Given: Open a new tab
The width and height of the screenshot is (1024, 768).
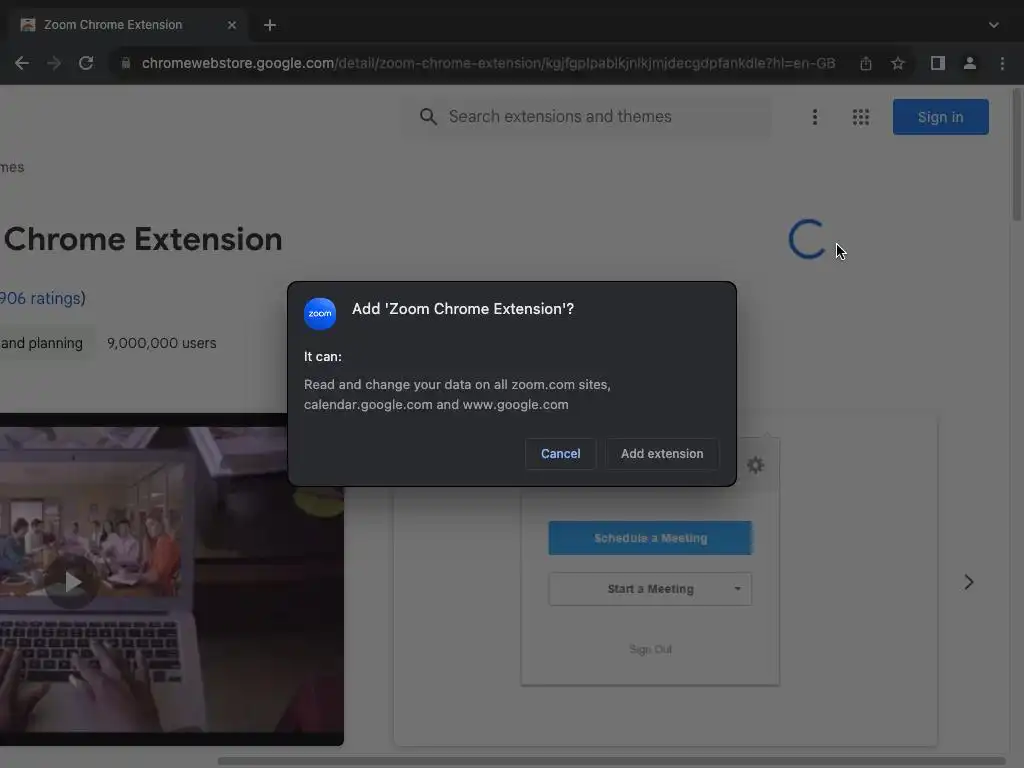Looking at the screenshot, I should [270, 25].
